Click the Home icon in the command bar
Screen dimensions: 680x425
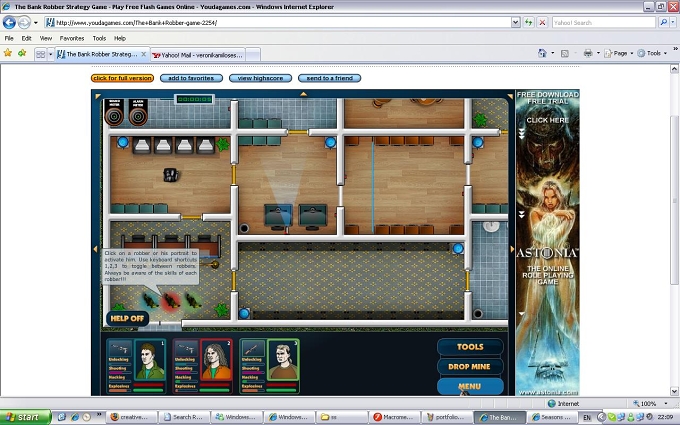[x=542, y=53]
